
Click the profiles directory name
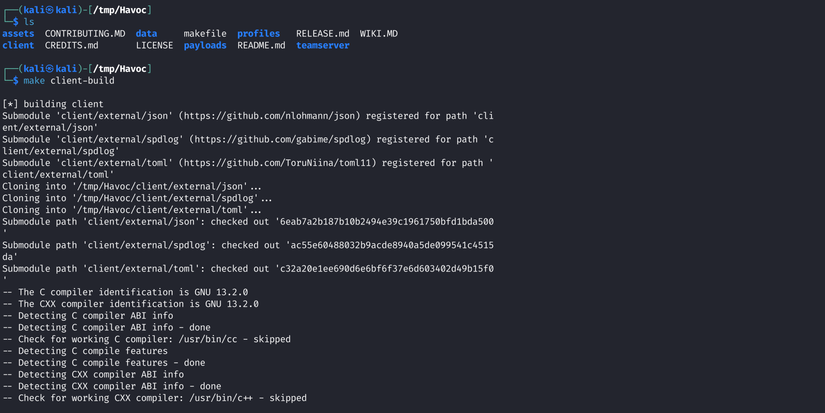click(x=258, y=33)
